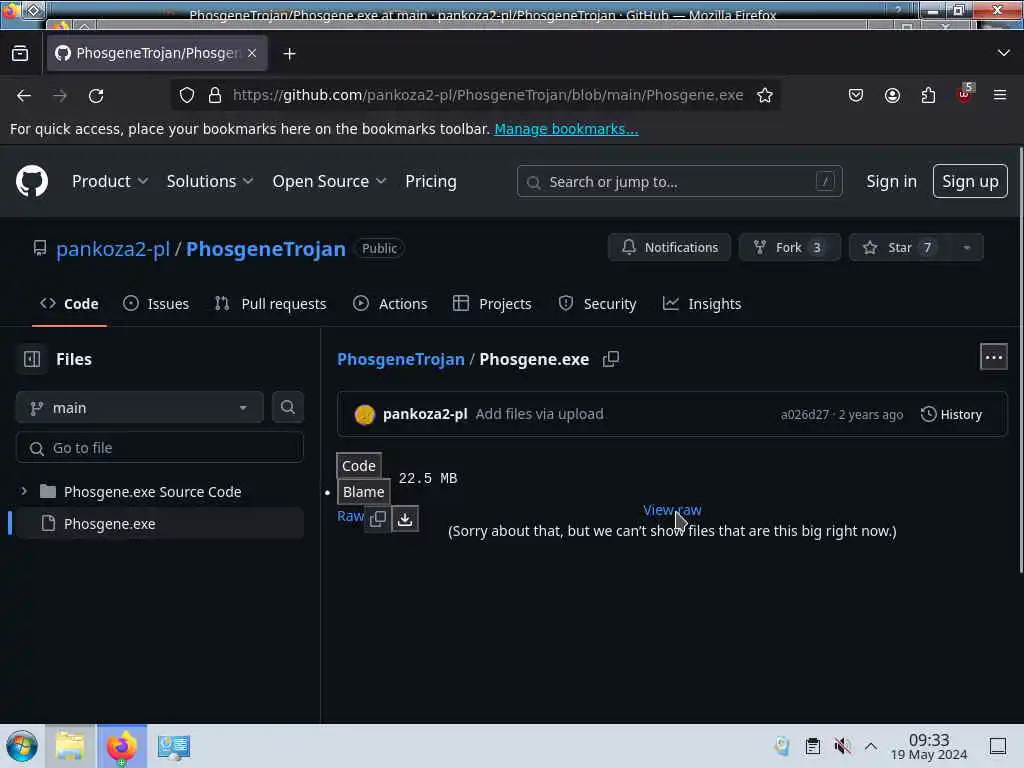Switch to the Code tab
Image resolution: width=1024 pixels, height=768 pixels.
tap(69, 304)
